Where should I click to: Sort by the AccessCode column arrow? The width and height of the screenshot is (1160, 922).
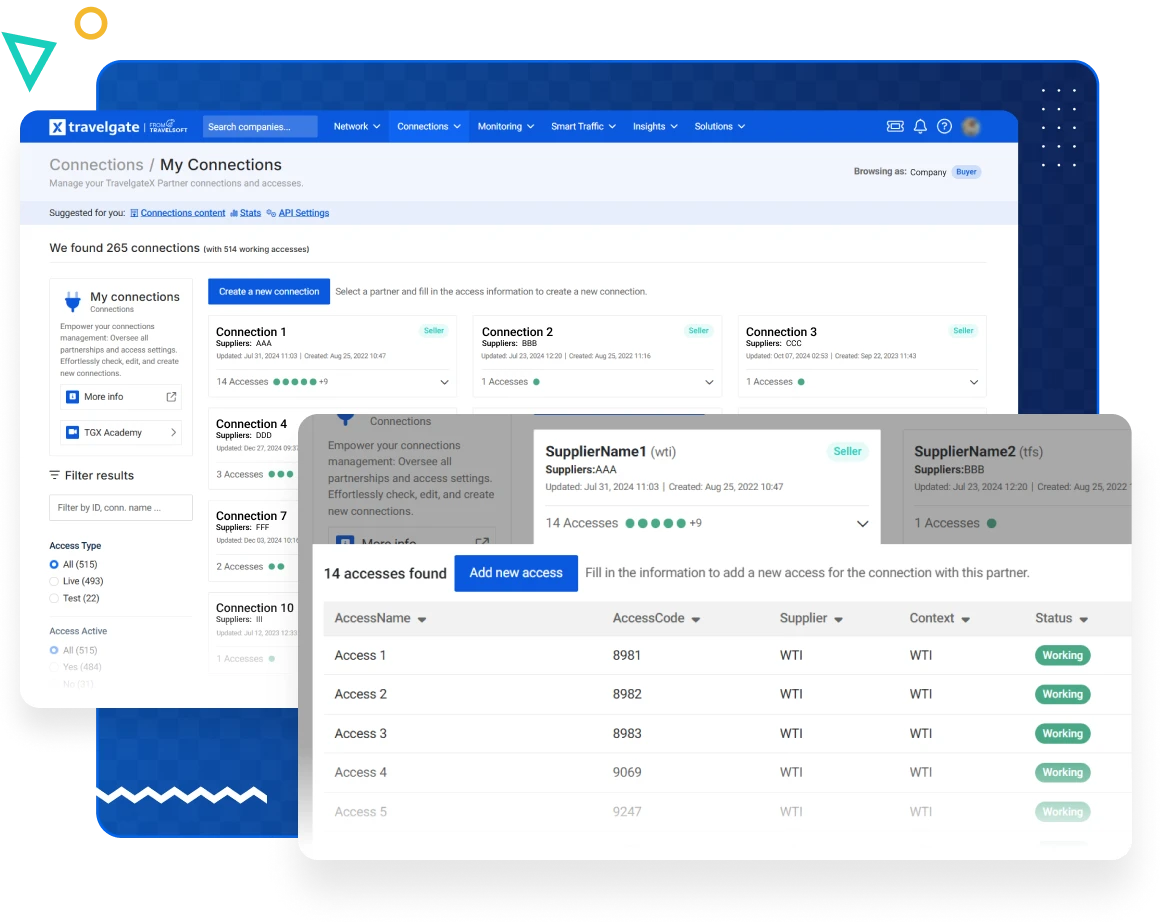point(695,620)
